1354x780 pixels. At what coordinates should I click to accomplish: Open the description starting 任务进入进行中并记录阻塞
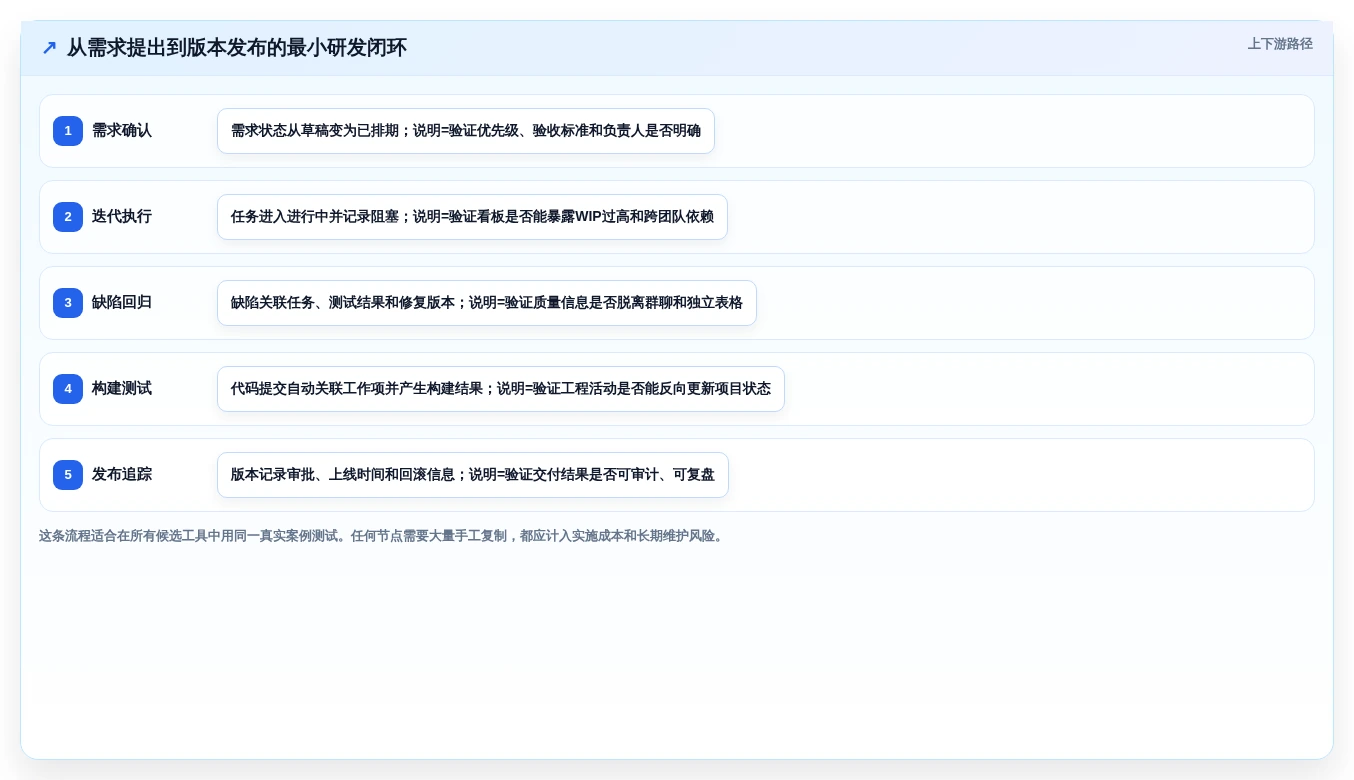(x=472, y=217)
